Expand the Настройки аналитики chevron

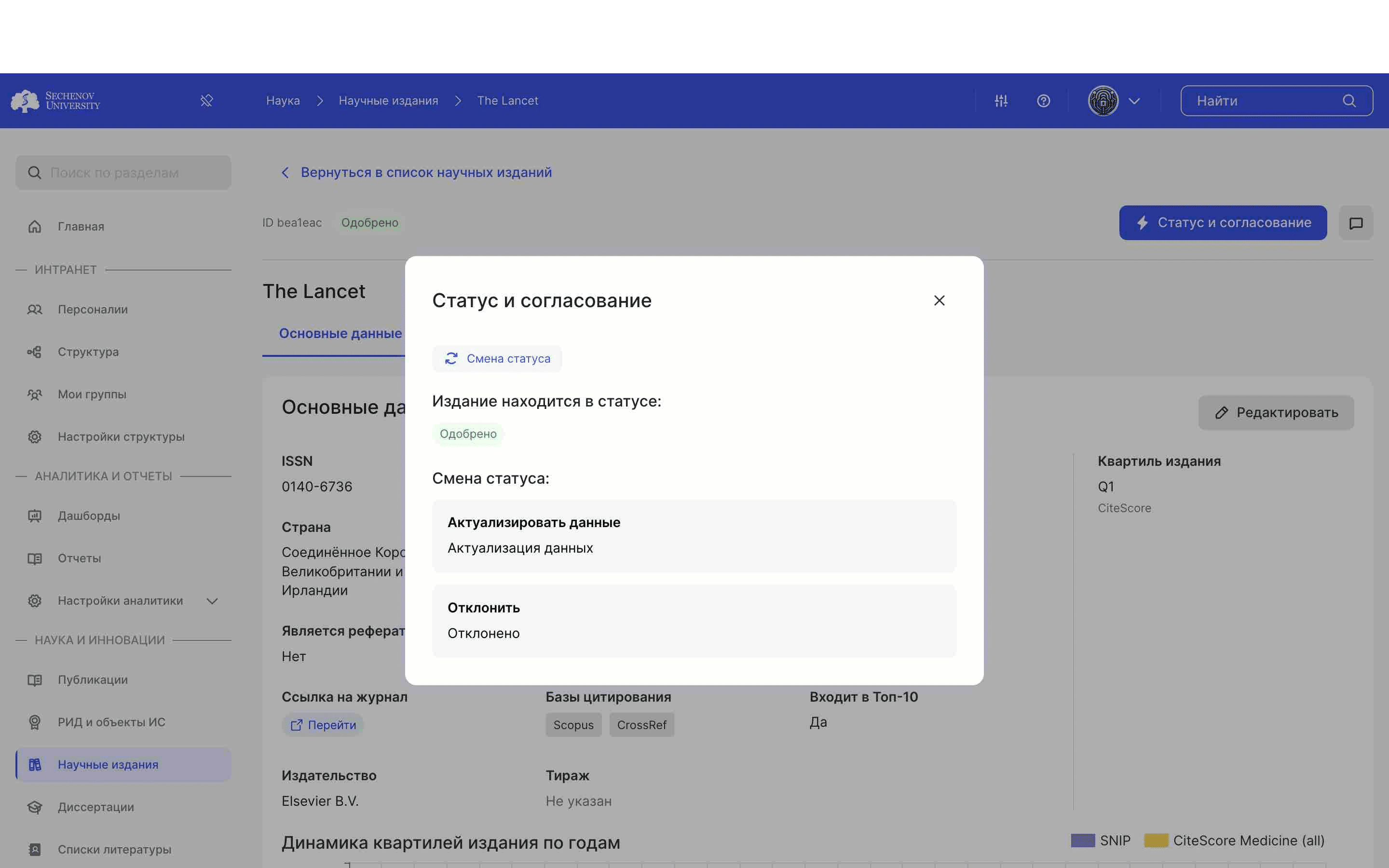212,601
